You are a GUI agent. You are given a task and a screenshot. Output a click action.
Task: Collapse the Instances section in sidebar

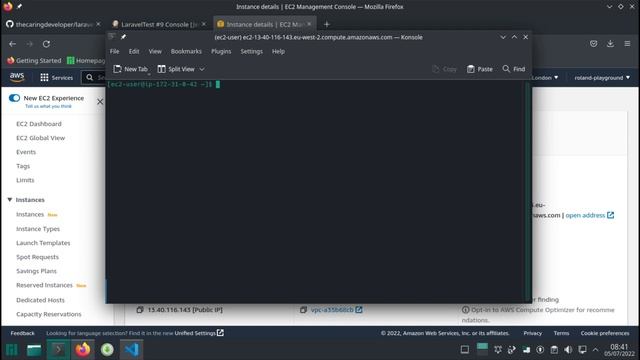click(9, 200)
